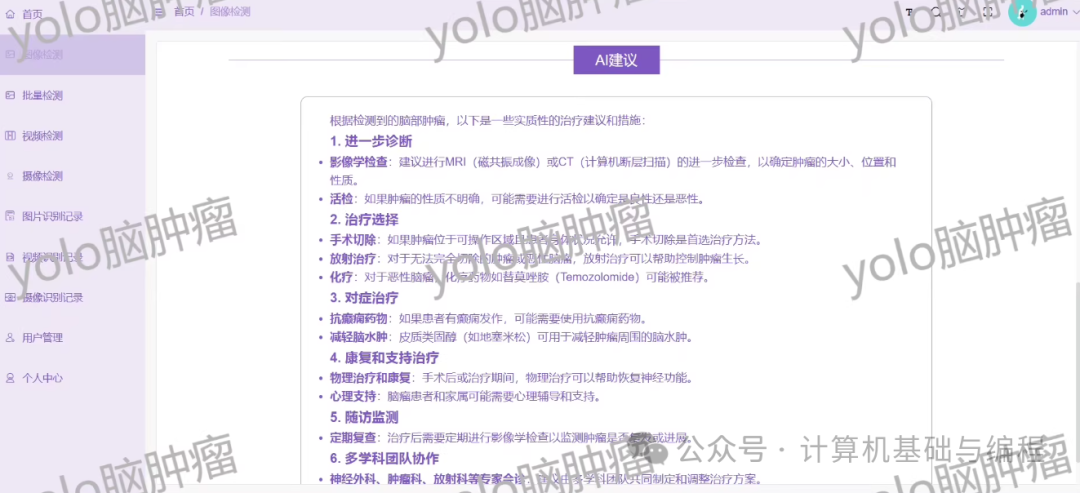Click the heading 1. 进一步诊断

tap(371, 142)
